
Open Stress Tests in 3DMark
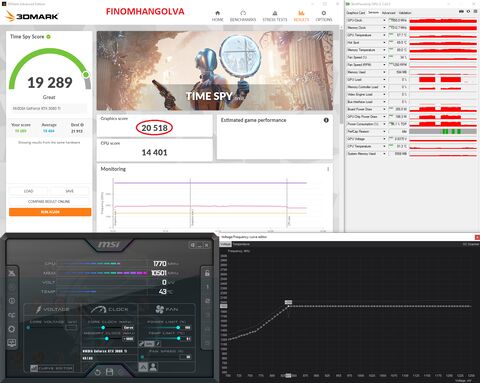click(275, 16)
